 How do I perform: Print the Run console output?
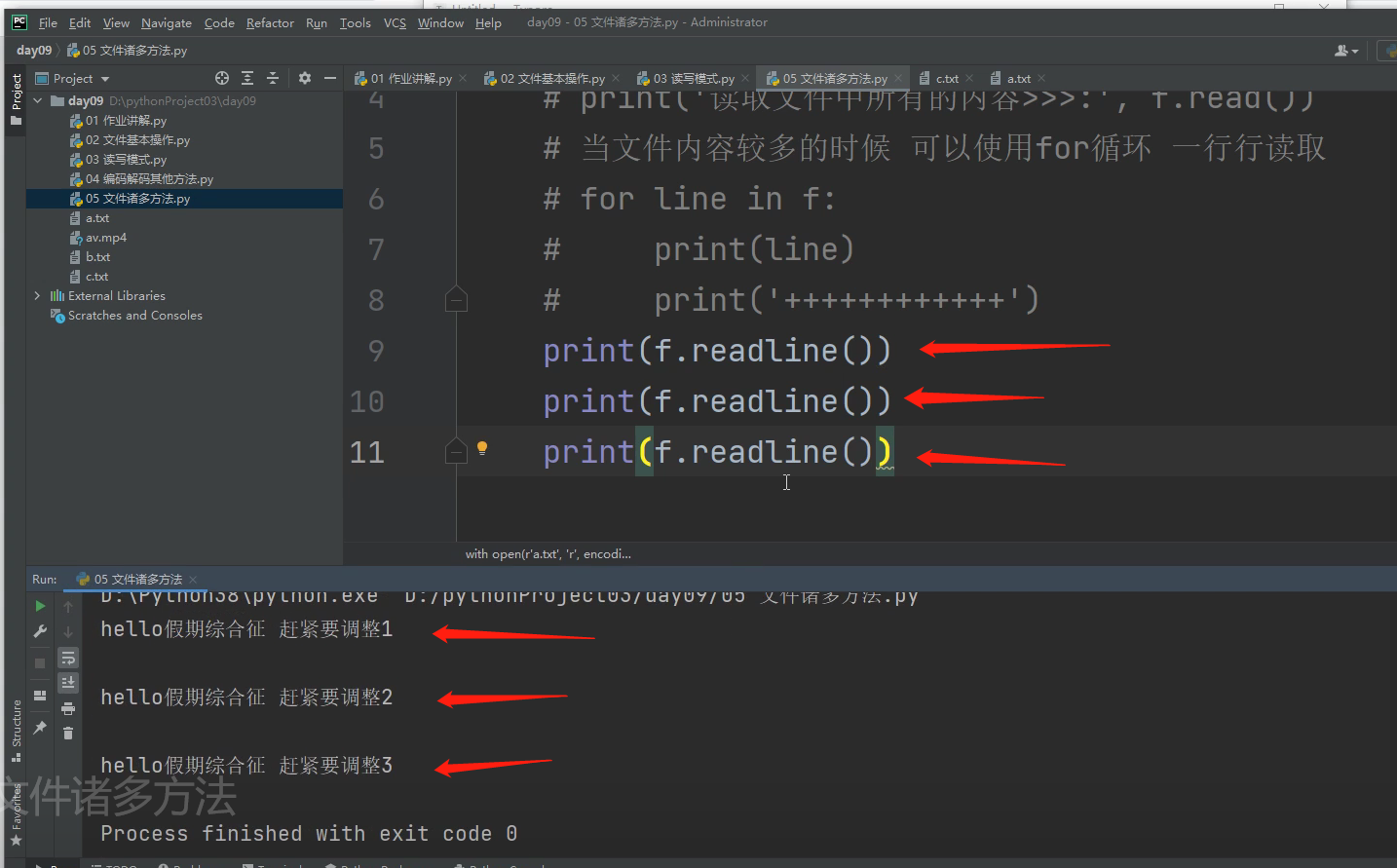pos(68,708)
